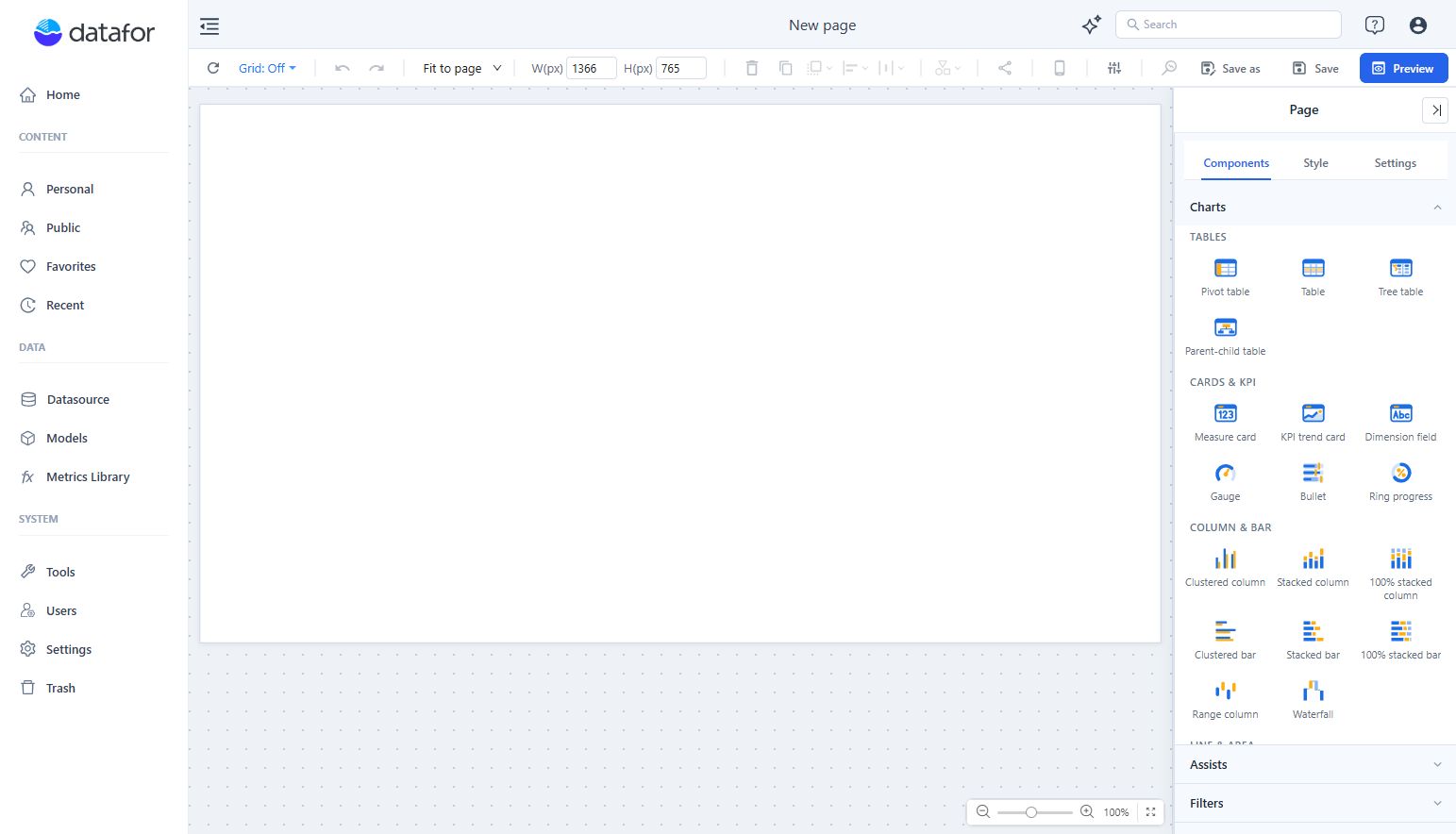Insert a Table chart
Image resolution: width=1456 pixels, height=834 pixels.
tap(1313, 277)
